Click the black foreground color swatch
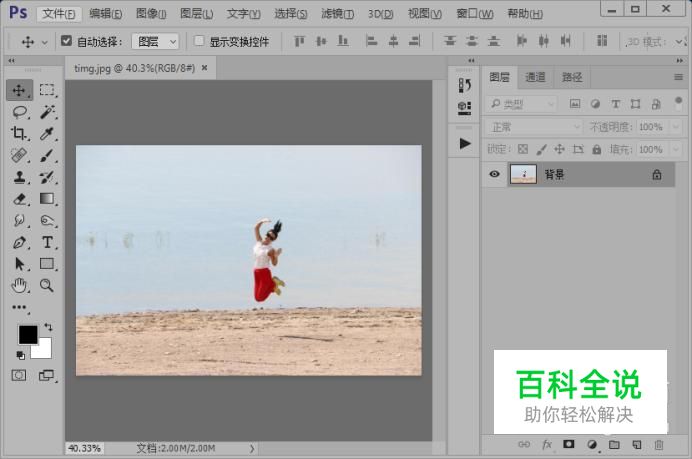The image size is (692, 459). [x=27, y=334]
